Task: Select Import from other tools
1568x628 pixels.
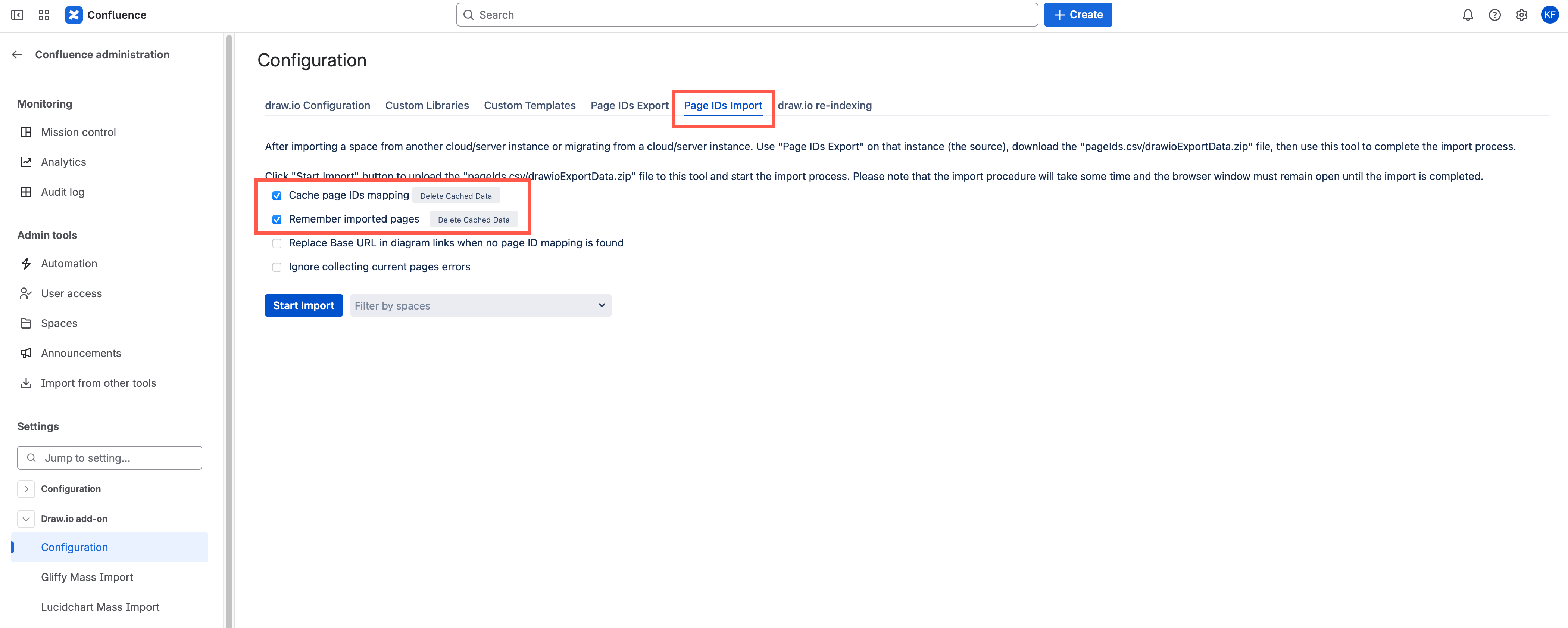Action: coord(98,383)
